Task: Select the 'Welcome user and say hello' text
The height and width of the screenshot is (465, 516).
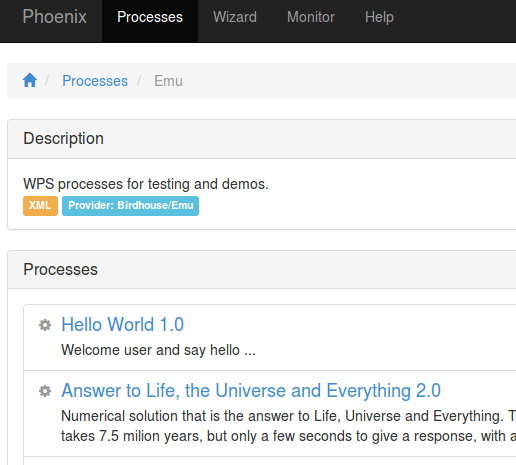Action: 158,350
